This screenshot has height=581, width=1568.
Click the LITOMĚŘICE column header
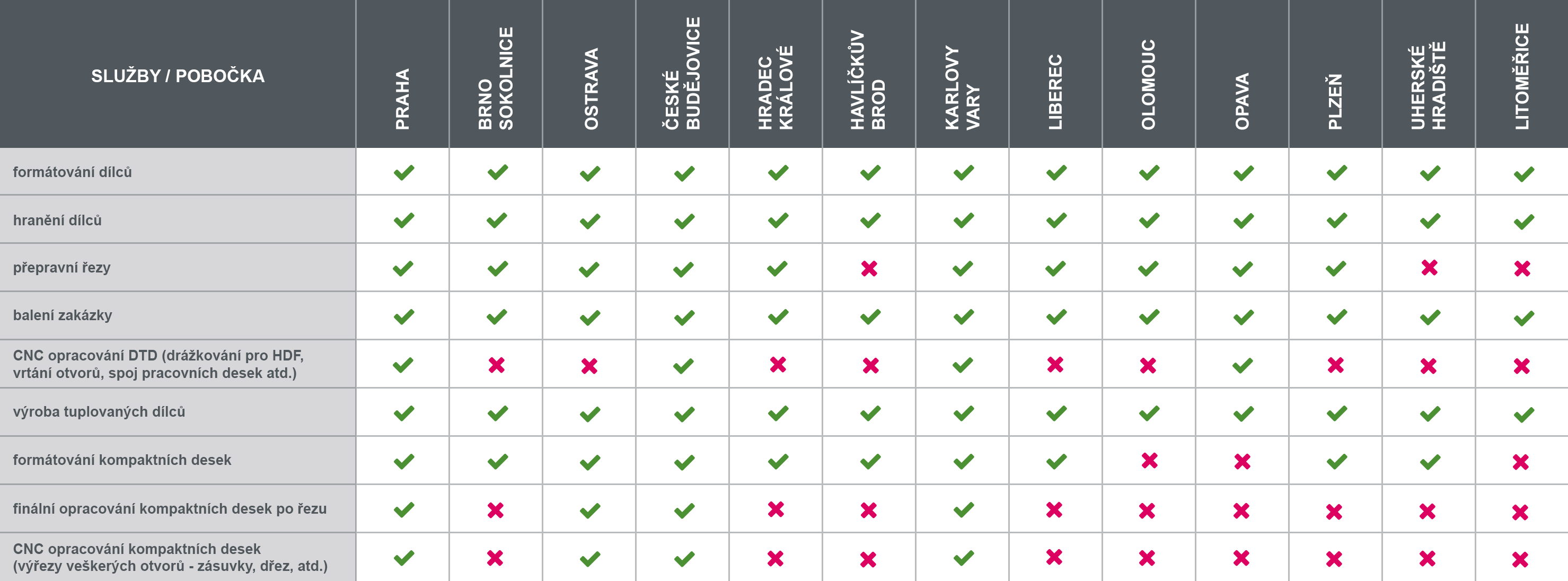tap(1522, 77)
